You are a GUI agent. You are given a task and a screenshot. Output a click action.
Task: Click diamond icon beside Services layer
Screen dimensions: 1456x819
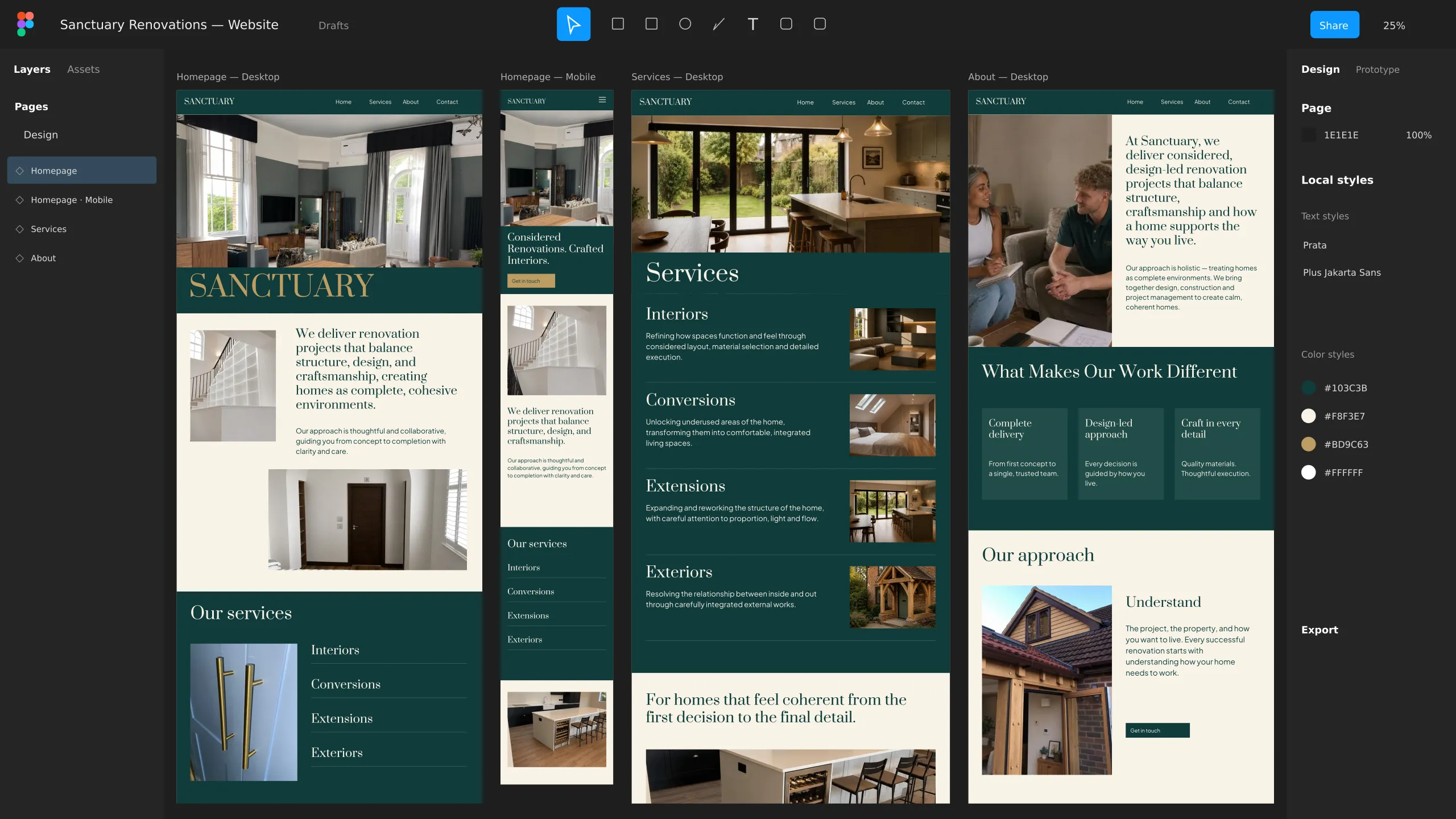19,229
